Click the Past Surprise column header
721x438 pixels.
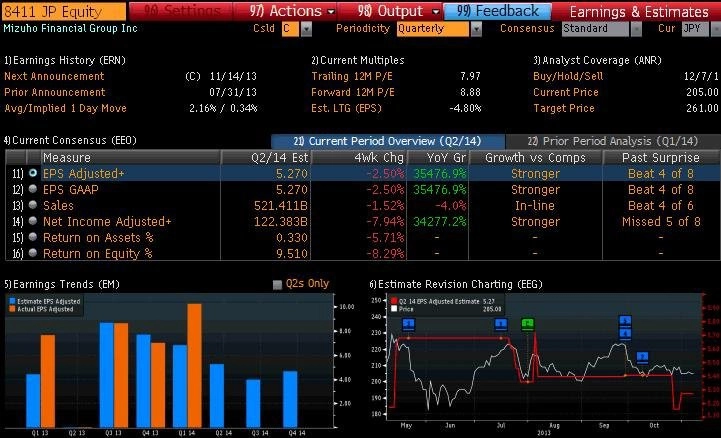coord(661,158)
